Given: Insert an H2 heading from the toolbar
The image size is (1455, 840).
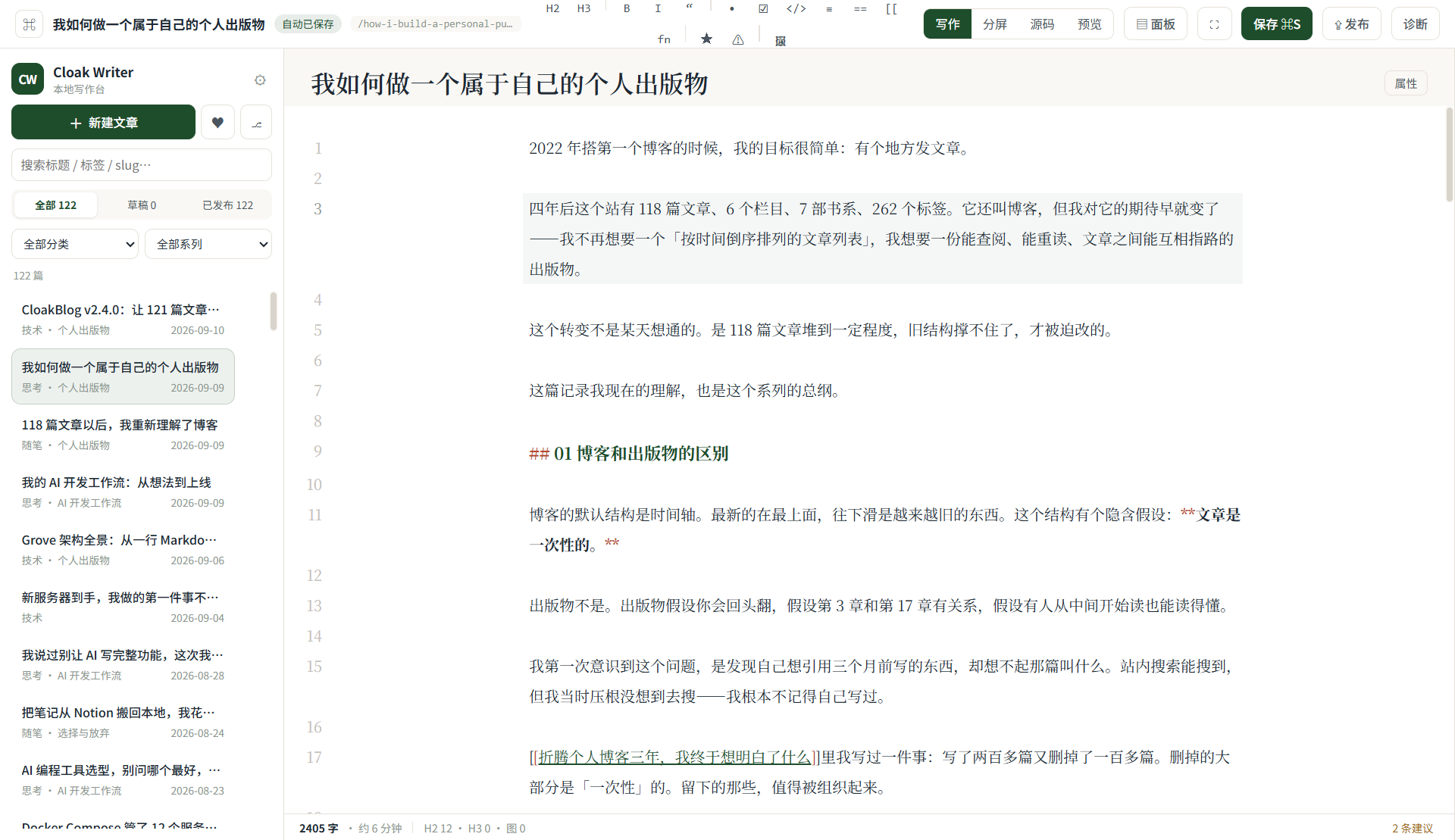Looking at the screenshot, I should point(552,8).
